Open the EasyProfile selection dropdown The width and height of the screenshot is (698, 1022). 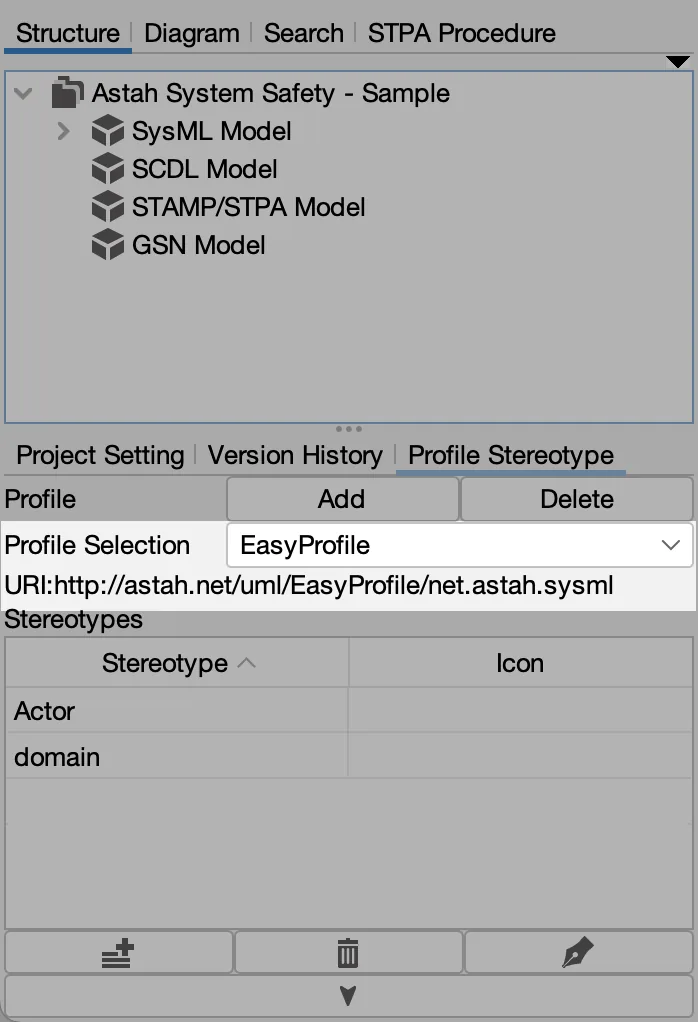click(459, 545)
